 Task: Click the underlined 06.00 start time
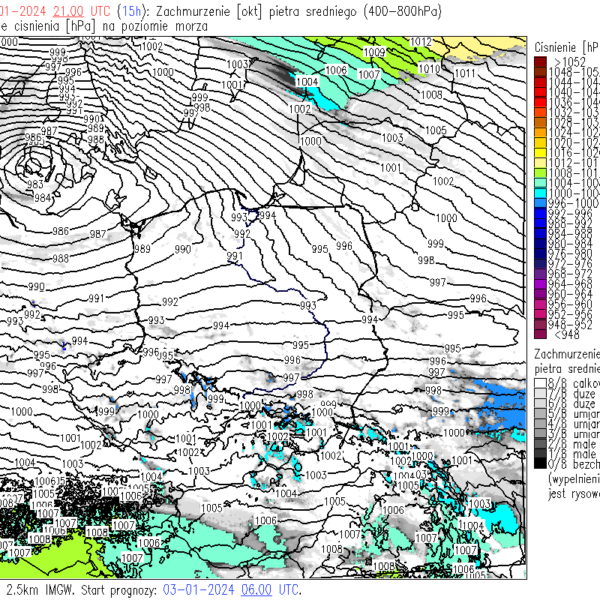click(255, 590)
